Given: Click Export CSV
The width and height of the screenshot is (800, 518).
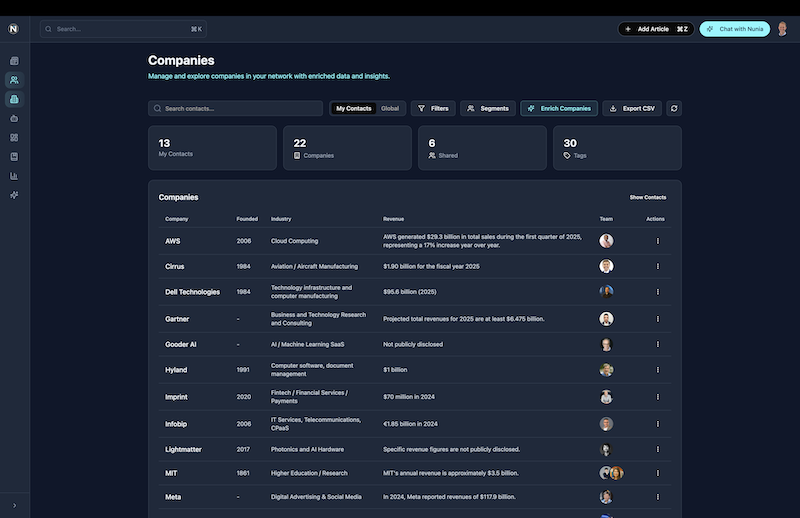Looking at the screenshot, I should [632, 108].
